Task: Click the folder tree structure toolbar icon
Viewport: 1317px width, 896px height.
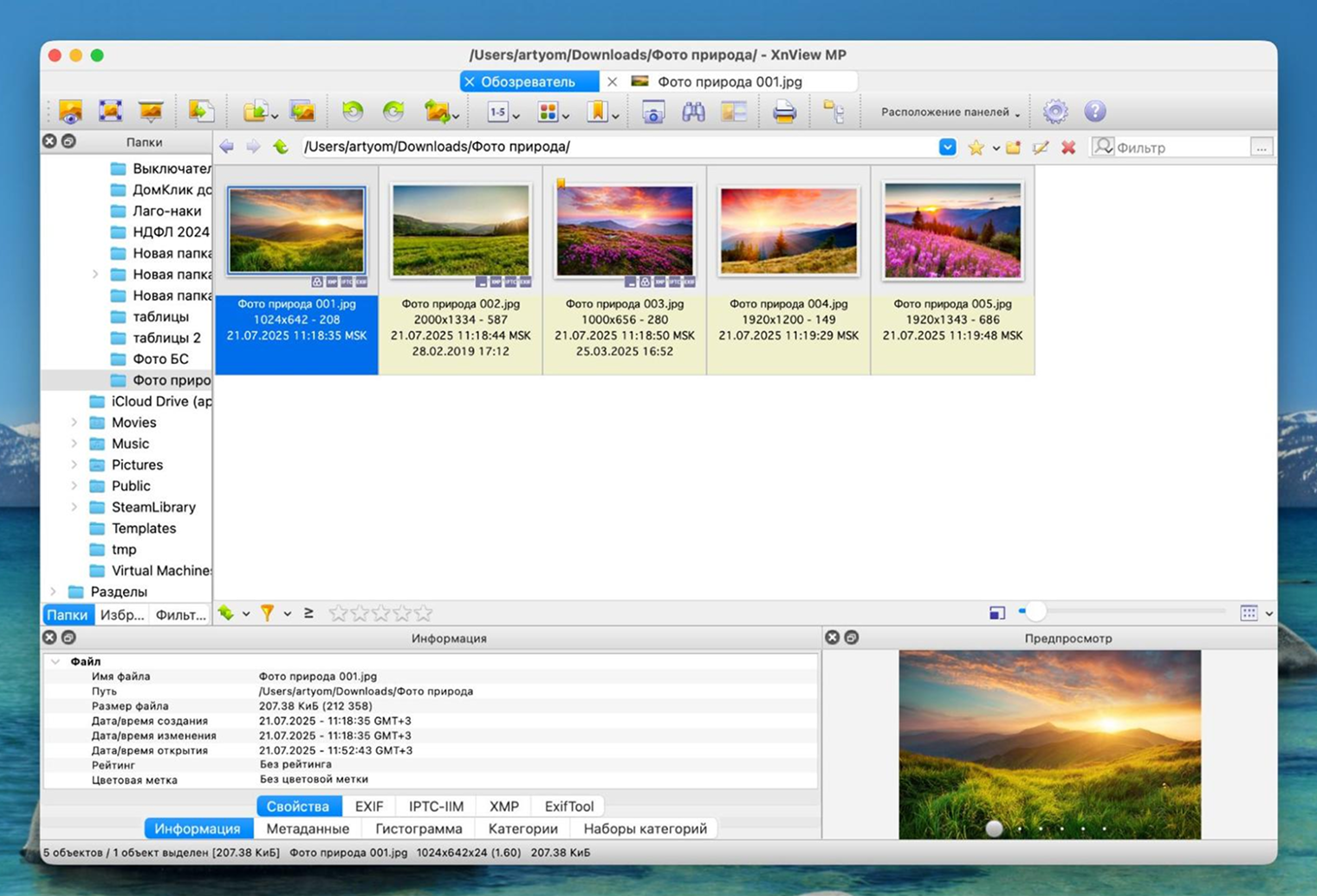Action: pyautogui.click(x=834, y=111)
